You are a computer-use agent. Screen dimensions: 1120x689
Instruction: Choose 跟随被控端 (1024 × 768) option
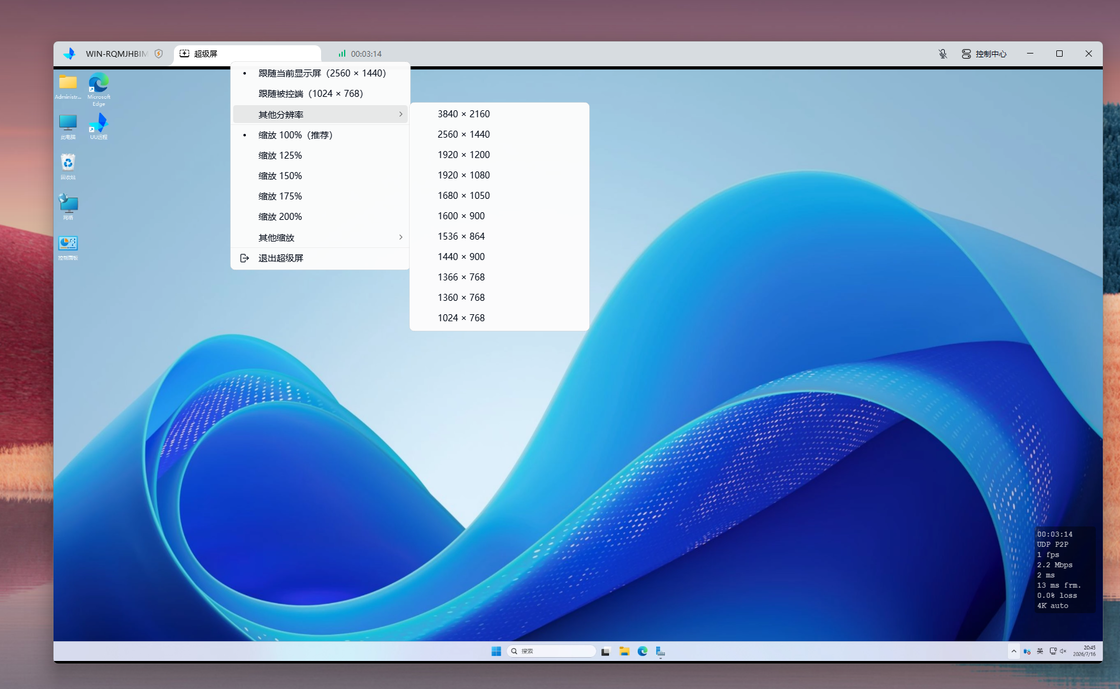coord(320,94)
